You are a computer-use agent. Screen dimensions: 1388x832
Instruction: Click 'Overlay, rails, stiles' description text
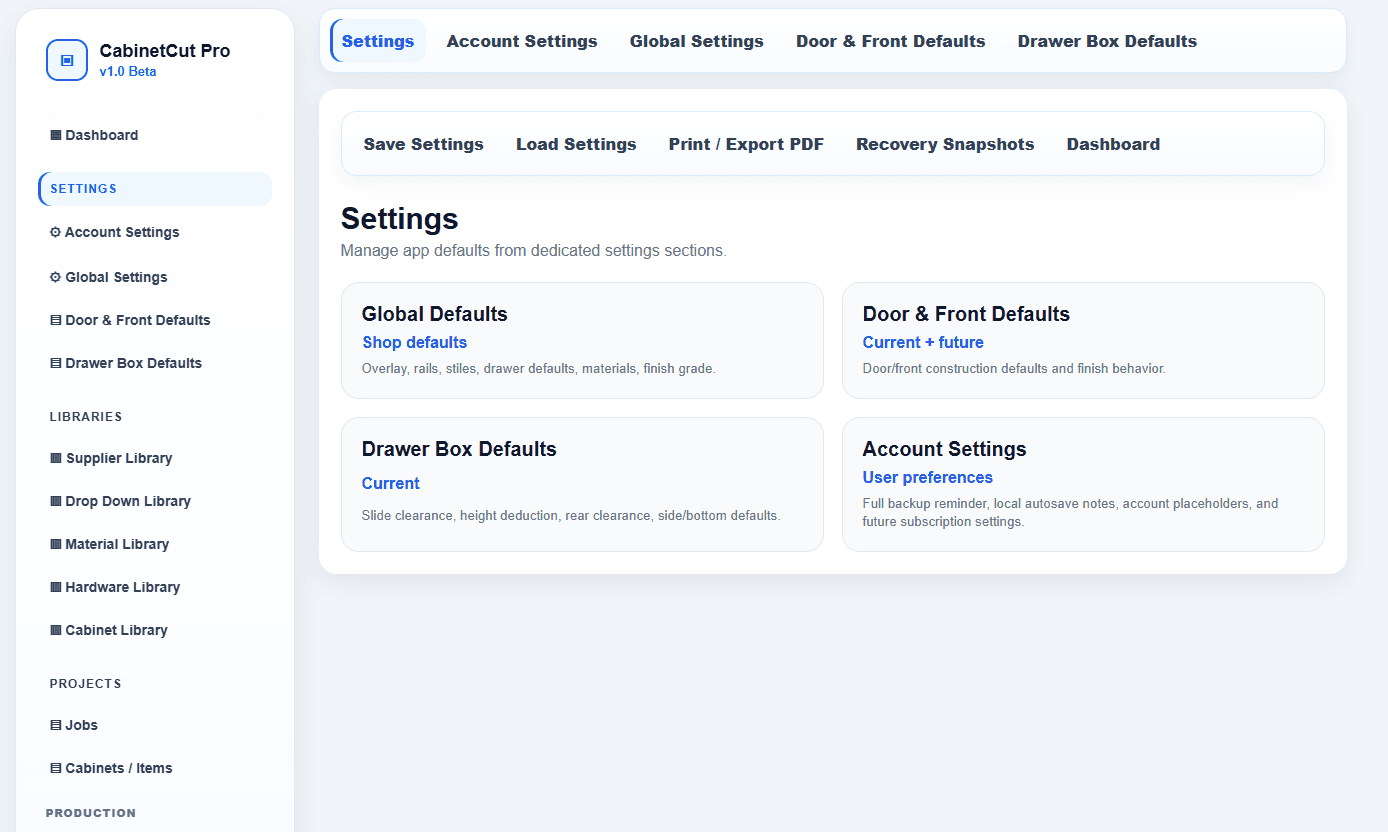(539, 369)
